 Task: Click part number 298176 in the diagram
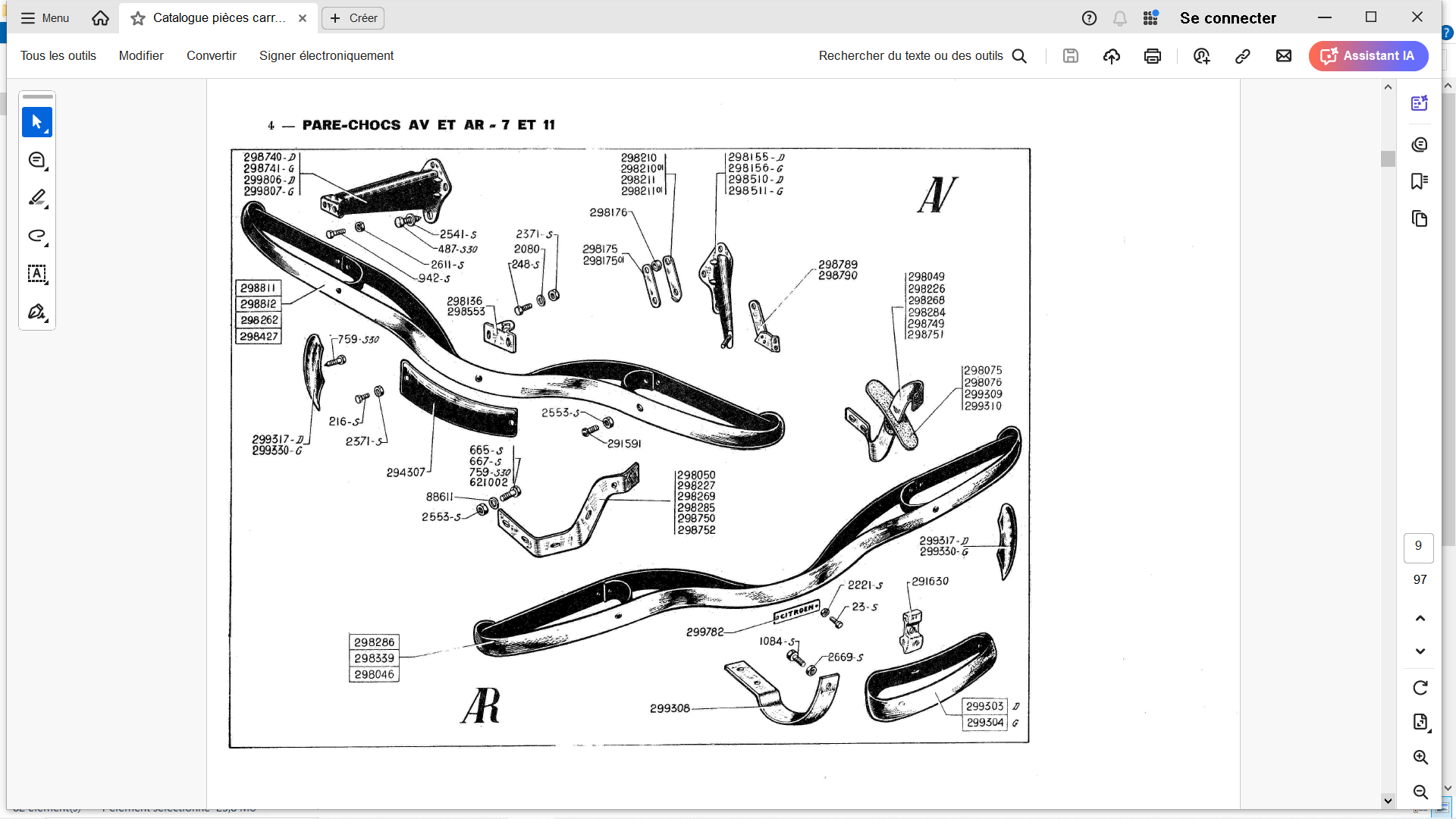coord(608,212)
